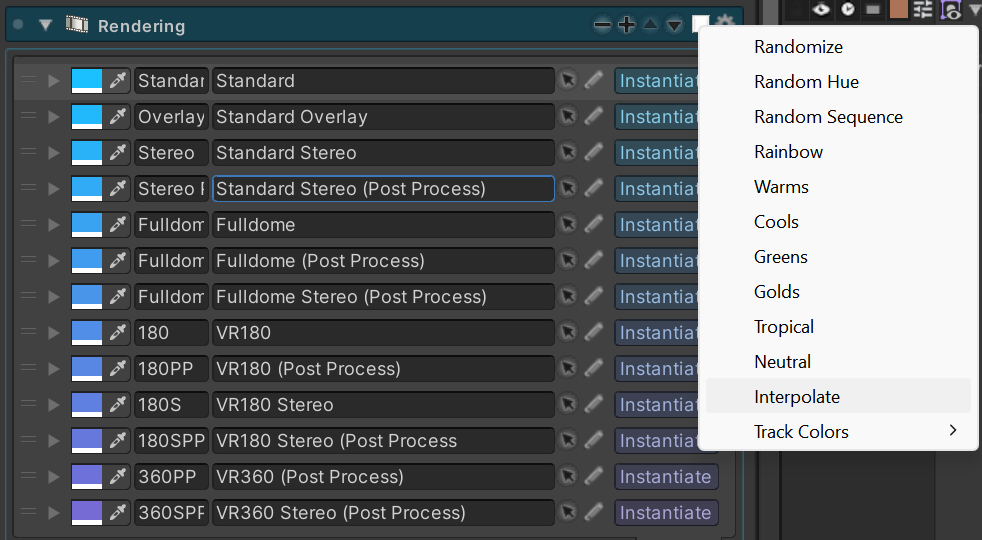The width and height of the screenshot is (982, 540).
Task: Click minus icon in Rendering header
Action: pos(602,25)
